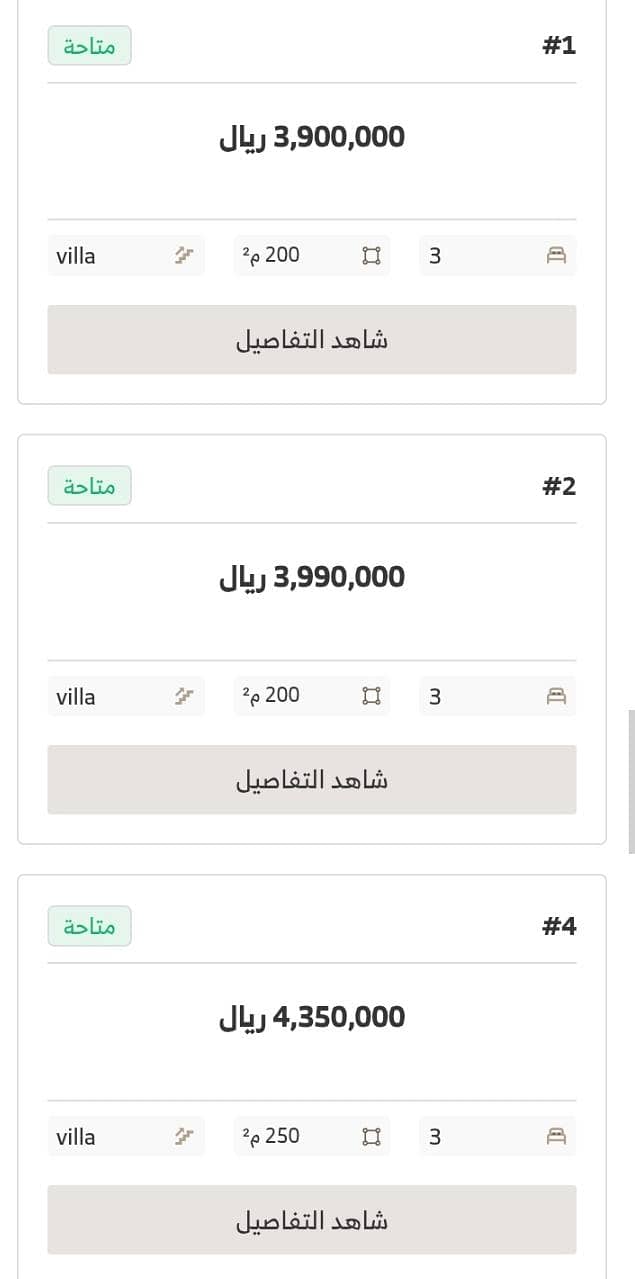The height and width of the screenshot is (1279, 635).
Task: Select the #1 unit number heading
Action: pyautogui.click(x=559, y=46)
